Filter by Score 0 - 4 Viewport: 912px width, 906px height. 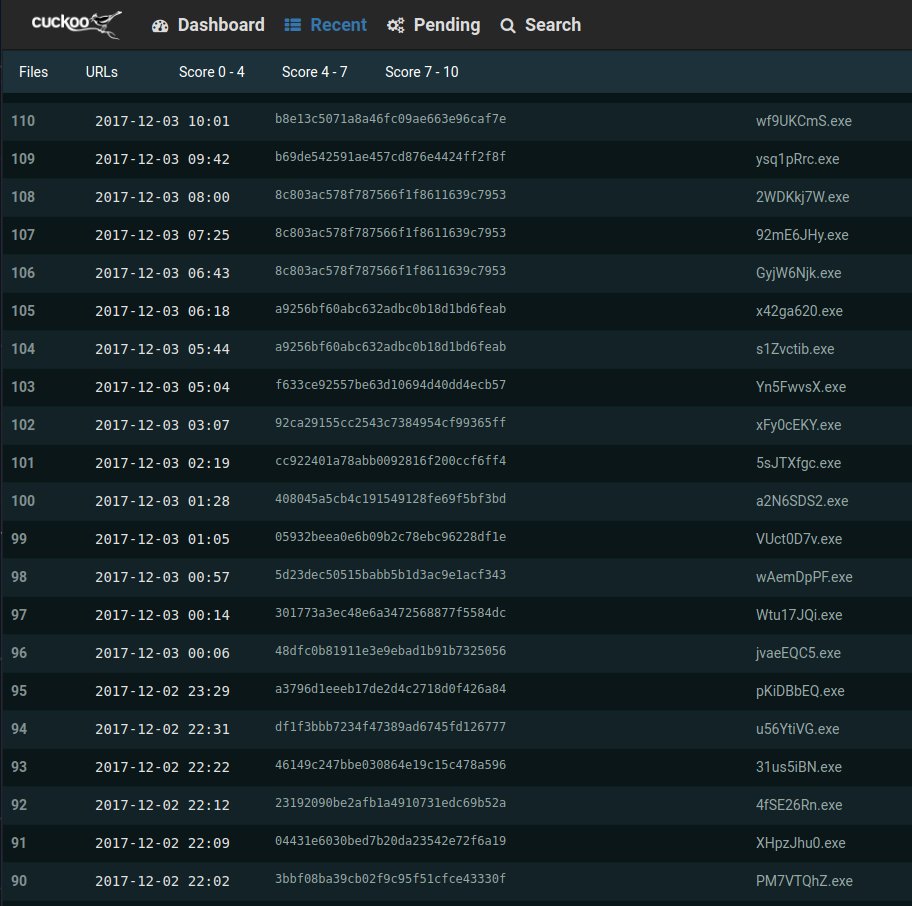[x=212, y=72]
